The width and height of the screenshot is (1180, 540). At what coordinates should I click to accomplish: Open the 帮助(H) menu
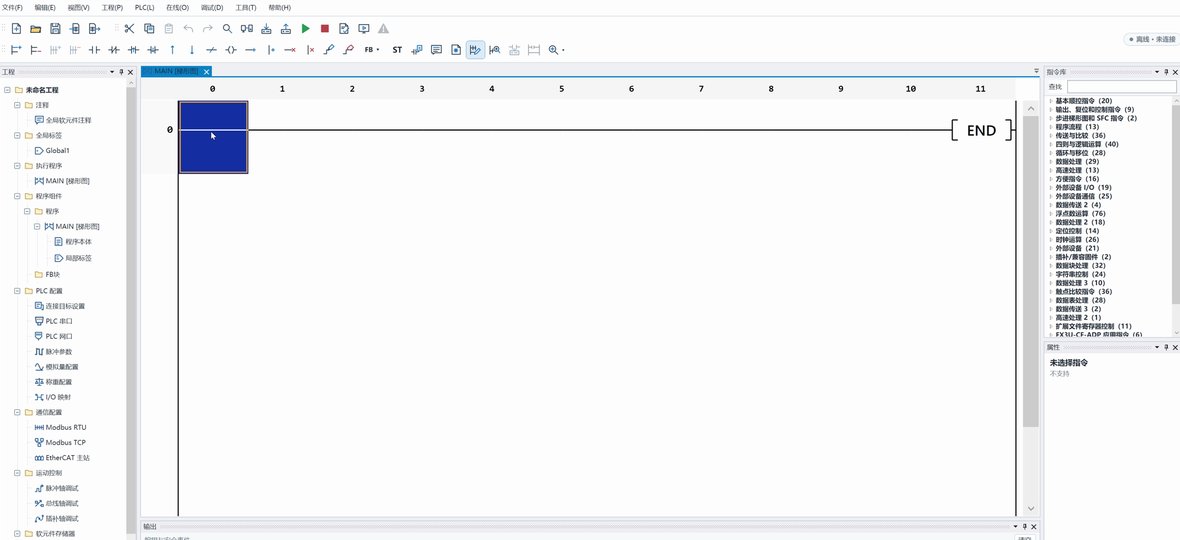(x=279, y=7)
